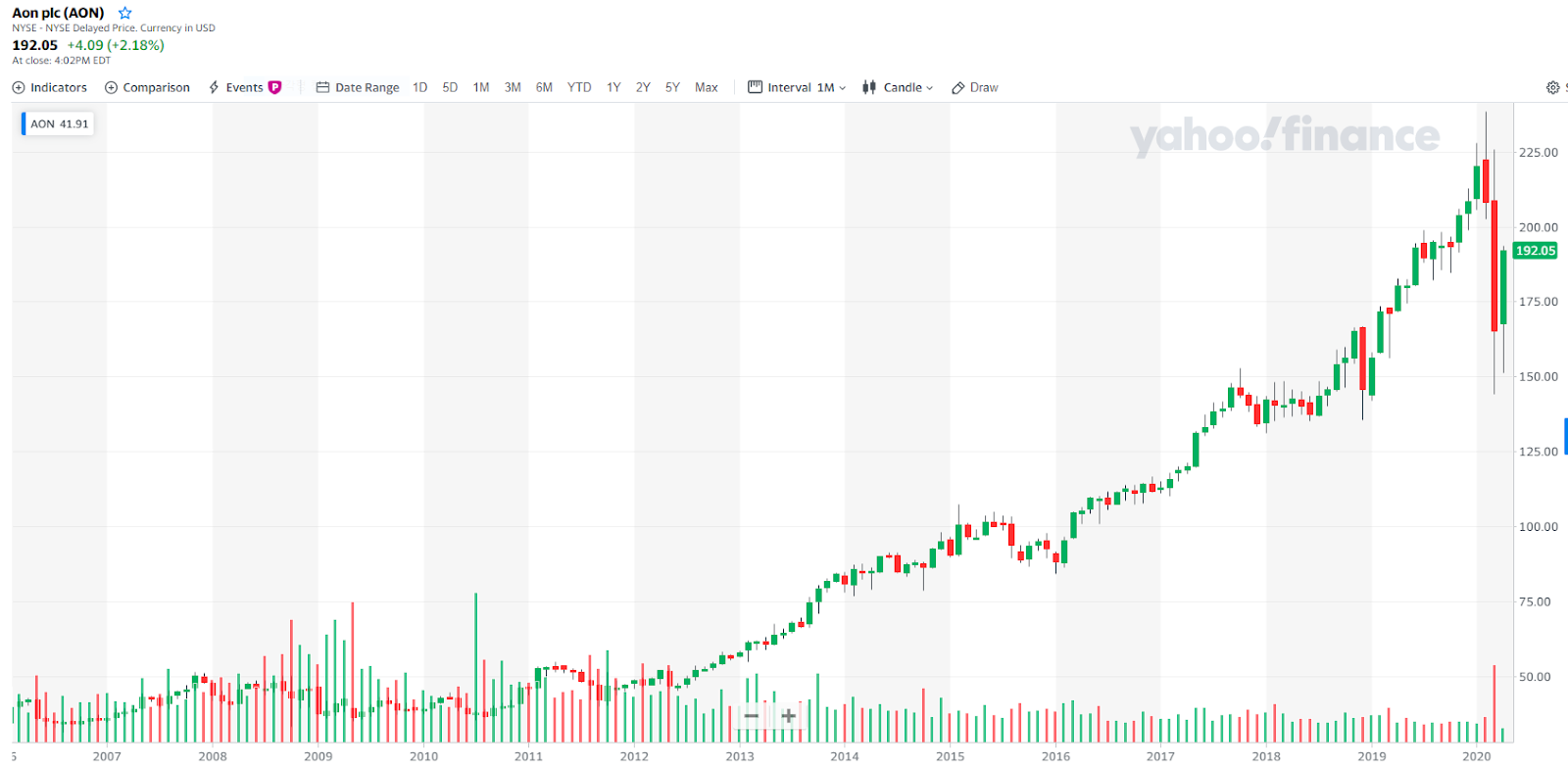Click the plus-circle icon beside Indicators

click(19, 87)
